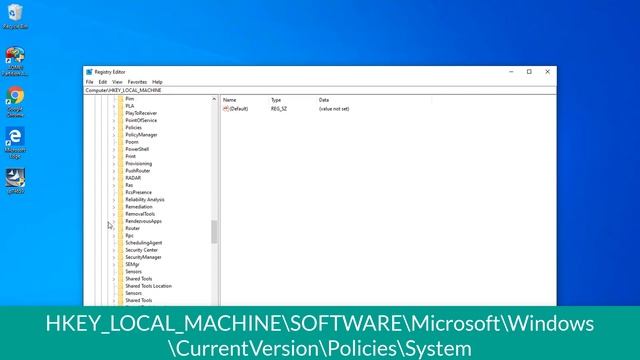
Task: Click the RcsPresence folder icon
Action: pos(120,192)
